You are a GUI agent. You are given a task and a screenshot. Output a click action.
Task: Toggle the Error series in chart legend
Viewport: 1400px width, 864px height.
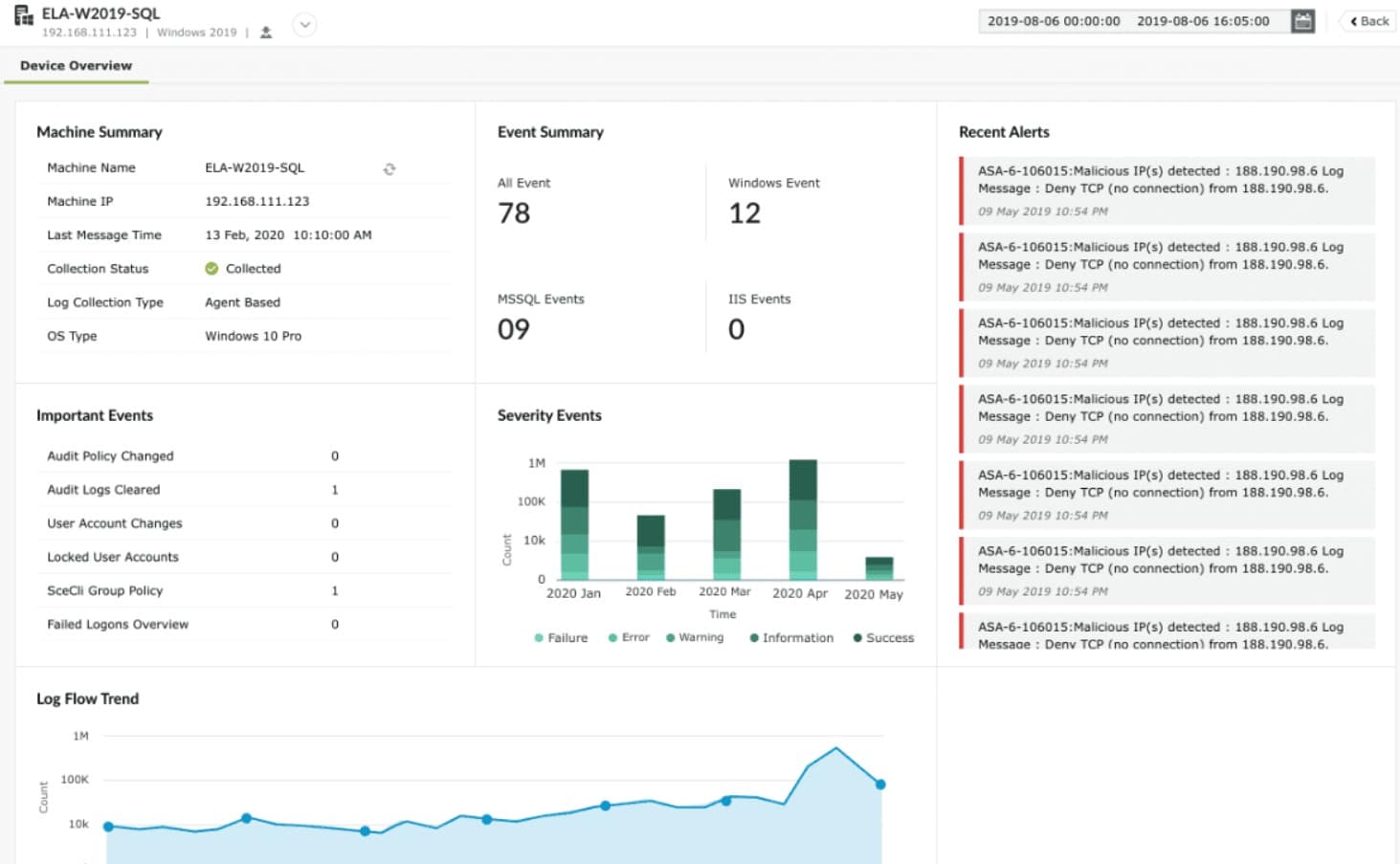coord(629,637)
